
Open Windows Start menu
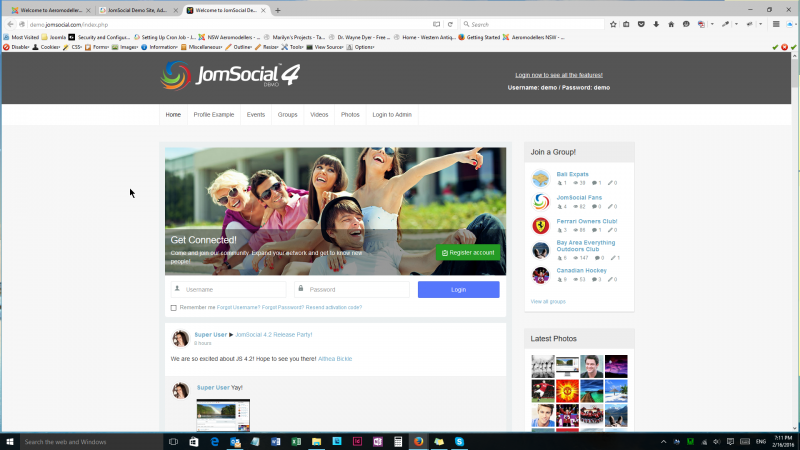(x=10, y=442)
